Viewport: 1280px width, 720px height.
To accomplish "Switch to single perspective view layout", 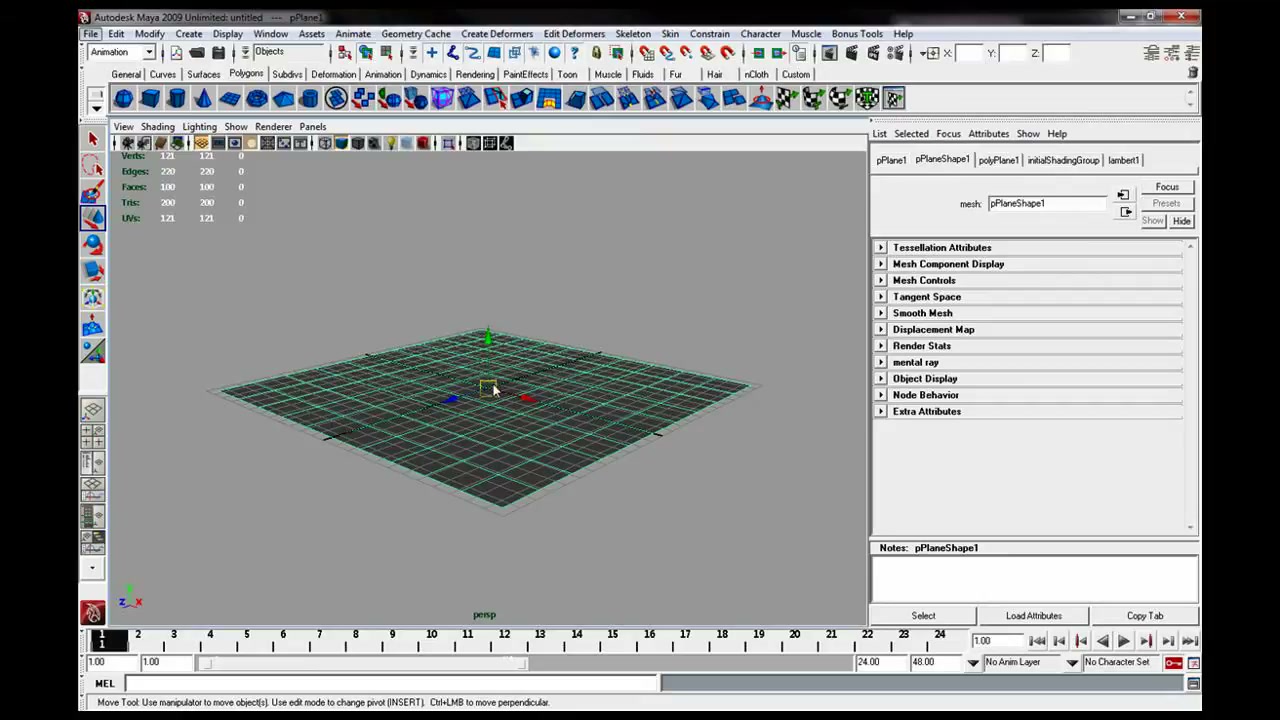I will (93, 409).
